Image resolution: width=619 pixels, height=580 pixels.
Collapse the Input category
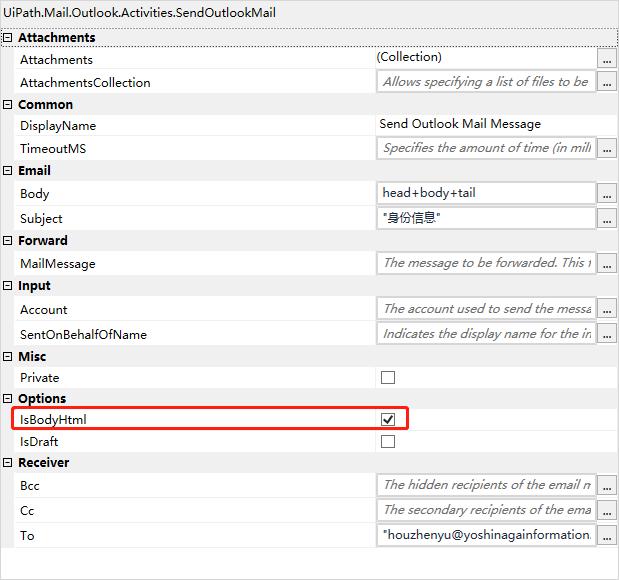click(8, 285)
